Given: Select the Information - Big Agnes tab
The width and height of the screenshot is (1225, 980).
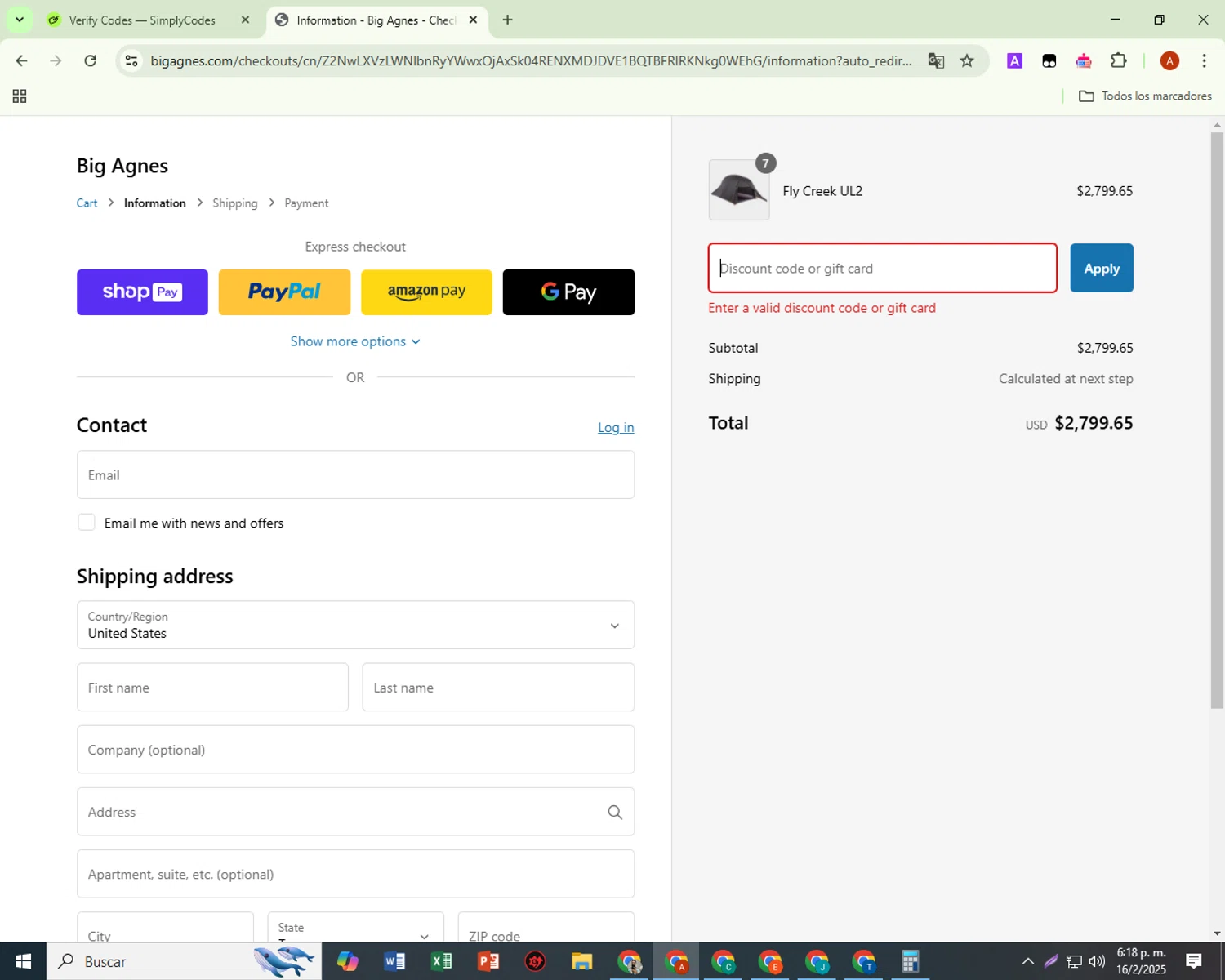Looking at the screenshot, I should pos(377,20).
